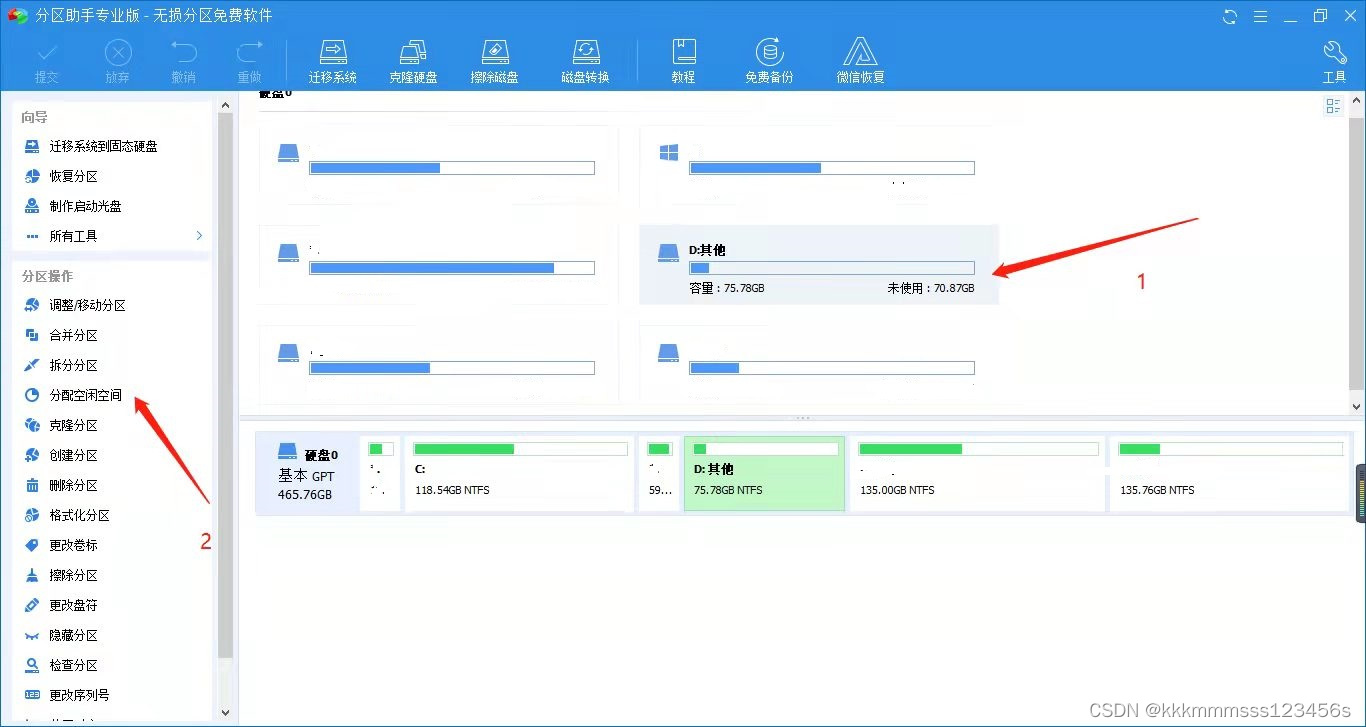Expand the 所有工具 chevron arrow
1366x727 pixels.
[199, 236]
